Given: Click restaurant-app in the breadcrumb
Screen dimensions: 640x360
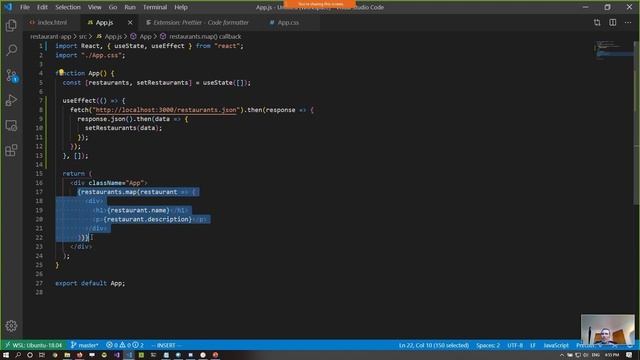Looking at the screenshot, I should [x=50, y=36].
